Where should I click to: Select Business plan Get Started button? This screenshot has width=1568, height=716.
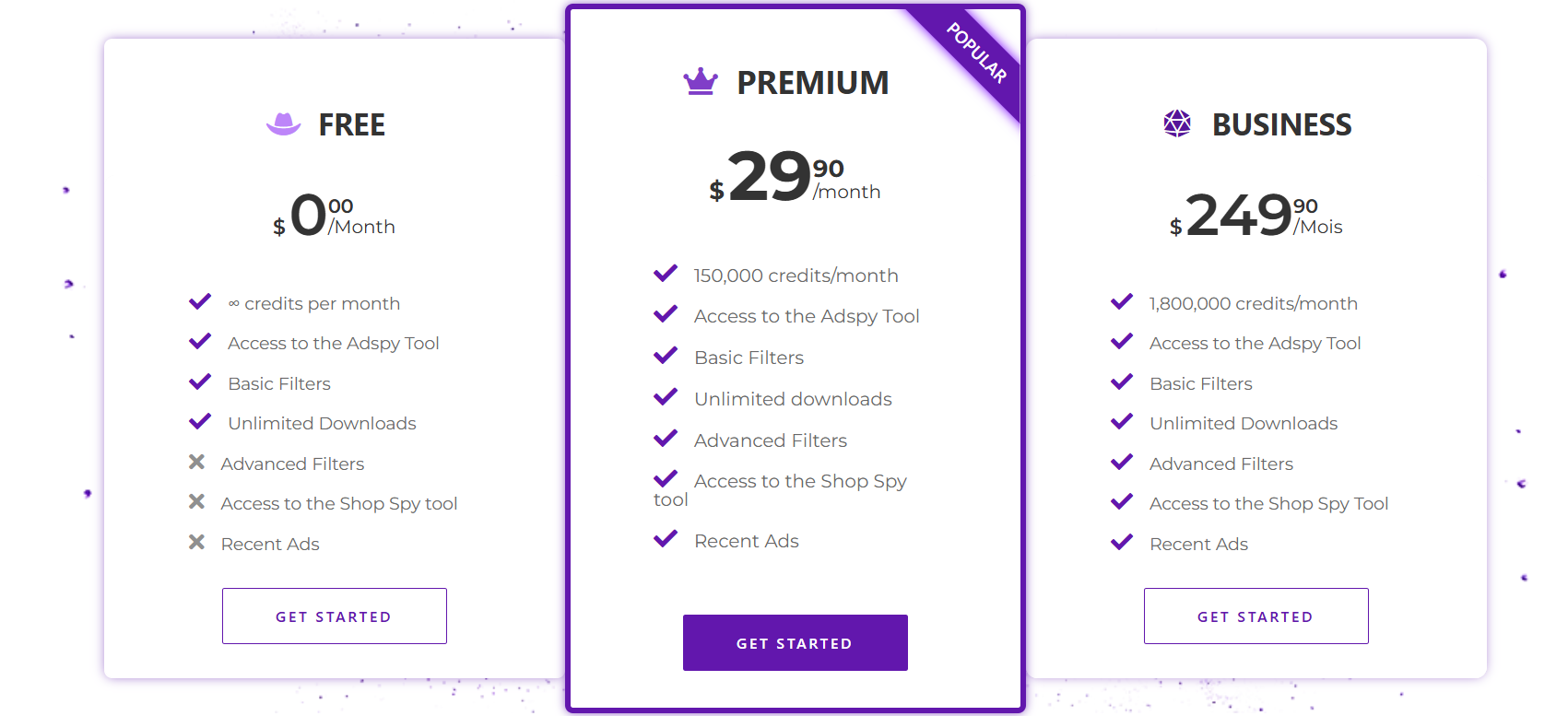[1256, 616]
